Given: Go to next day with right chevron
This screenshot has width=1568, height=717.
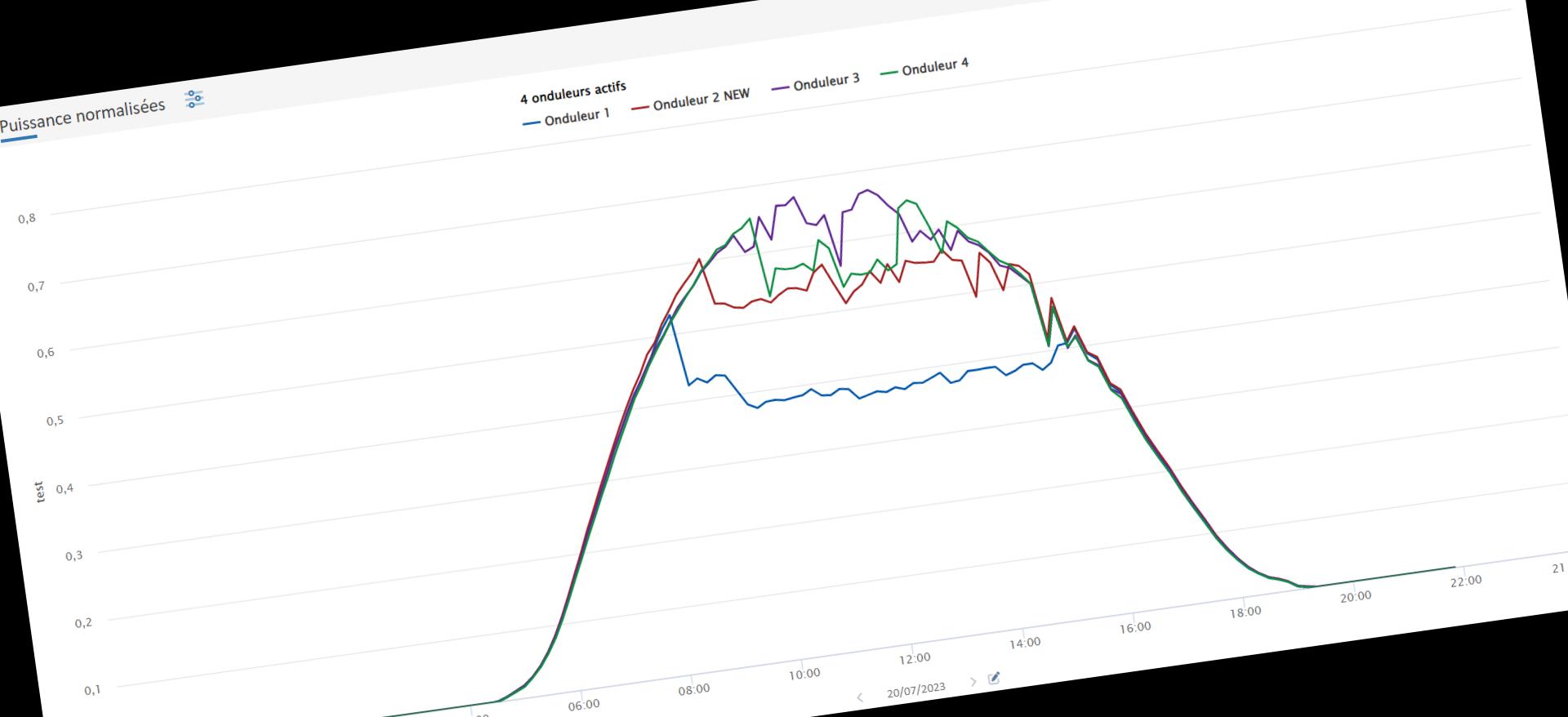Looking at the screenshot, I should [973, 681].
